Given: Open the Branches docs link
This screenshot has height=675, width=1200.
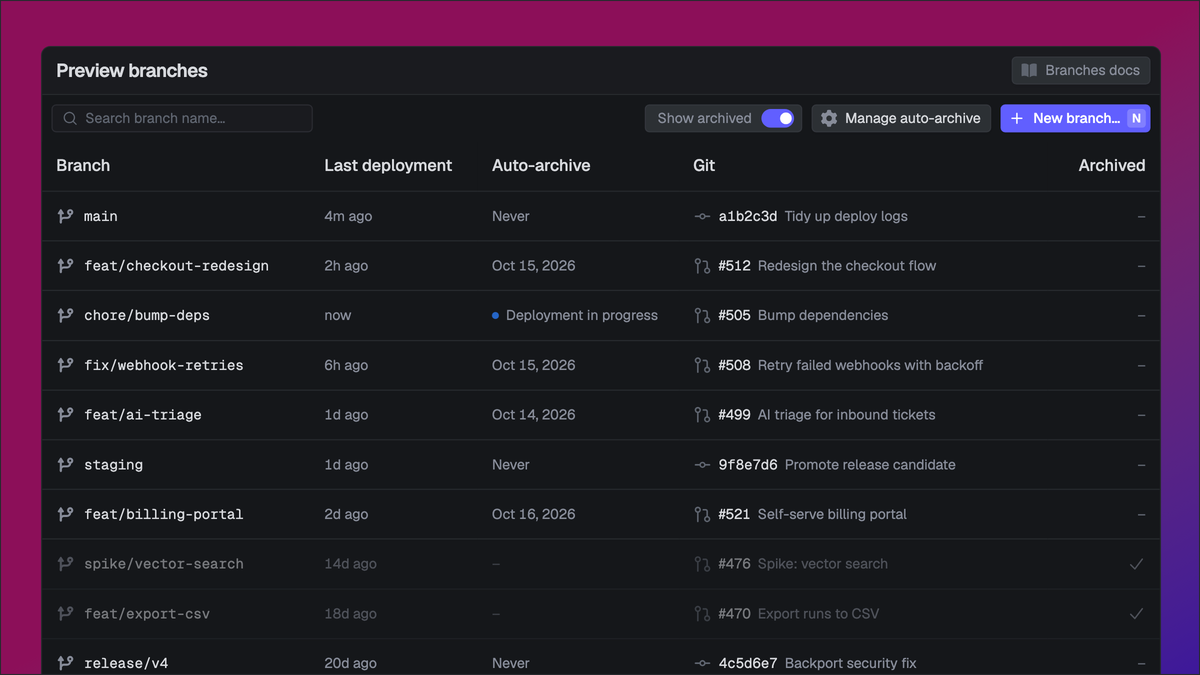Looking at the screenshot, I should tap(1081, 70).
